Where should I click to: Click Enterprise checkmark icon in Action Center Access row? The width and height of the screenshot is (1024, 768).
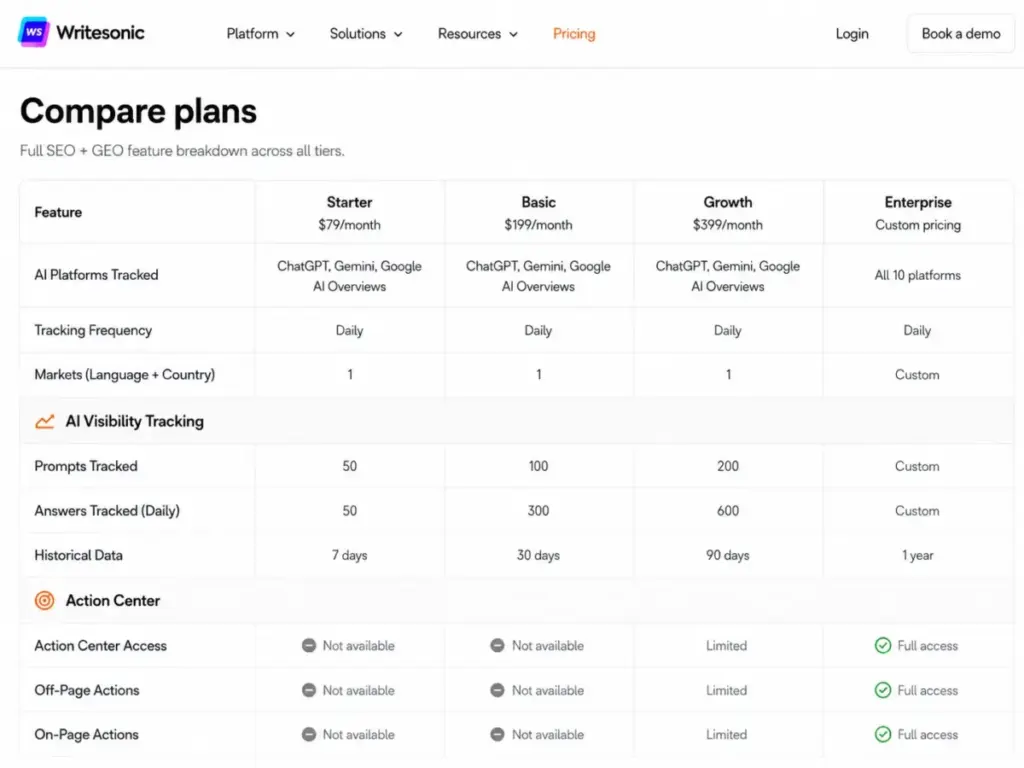tap(883, 646)
